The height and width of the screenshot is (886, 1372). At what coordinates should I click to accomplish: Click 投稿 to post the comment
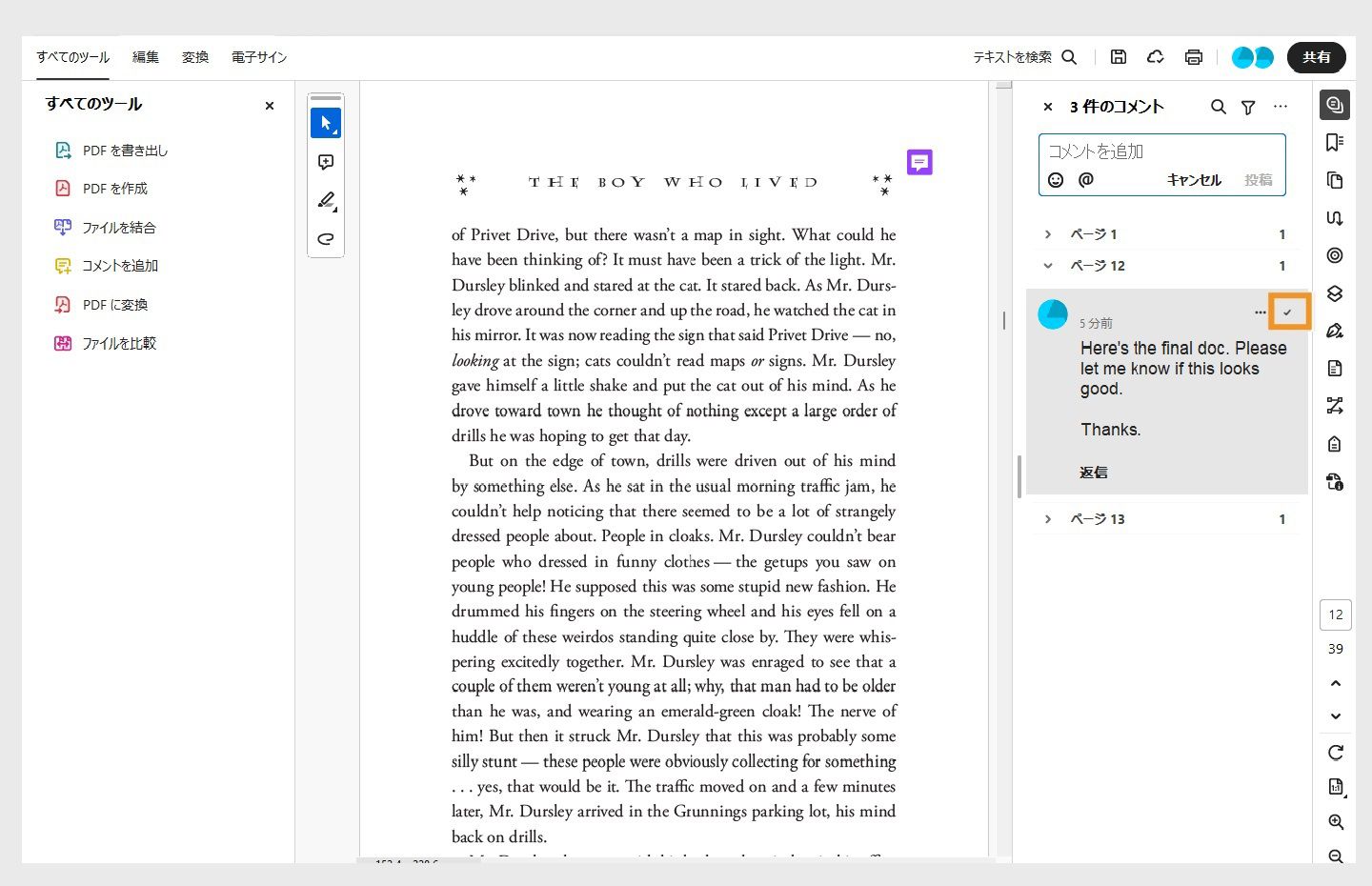[1259, 180]
